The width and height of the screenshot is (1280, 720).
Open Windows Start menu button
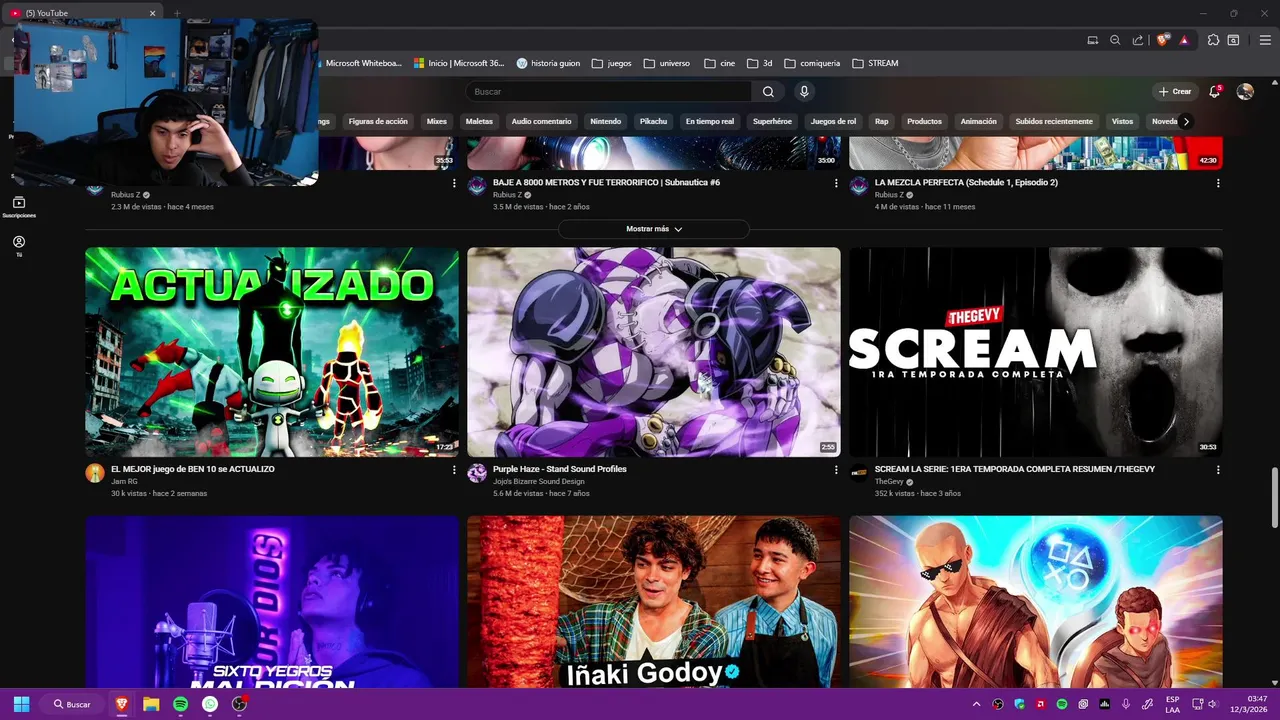[22, 704]
